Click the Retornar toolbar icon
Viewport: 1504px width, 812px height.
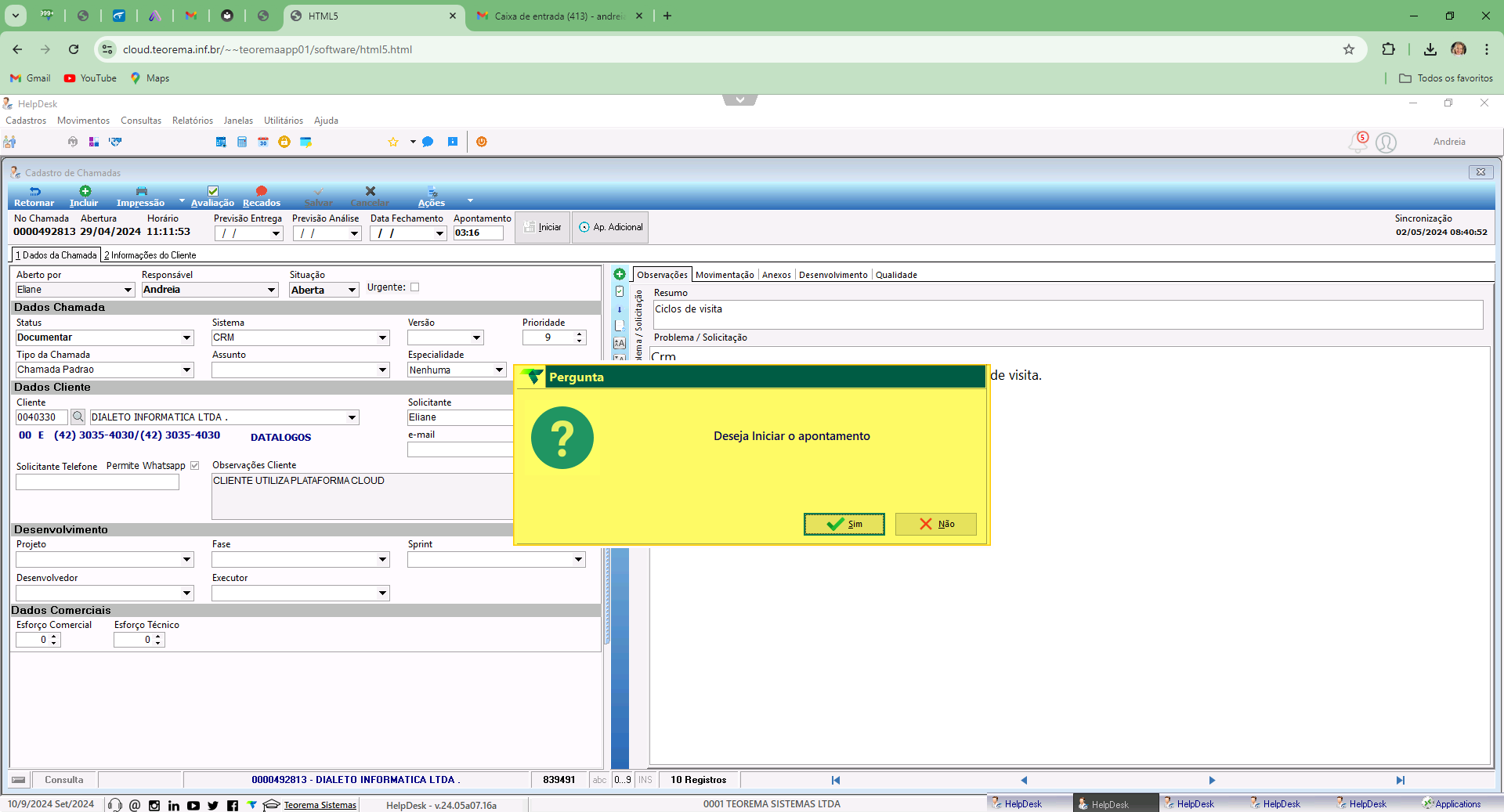[x=34, y=192]
